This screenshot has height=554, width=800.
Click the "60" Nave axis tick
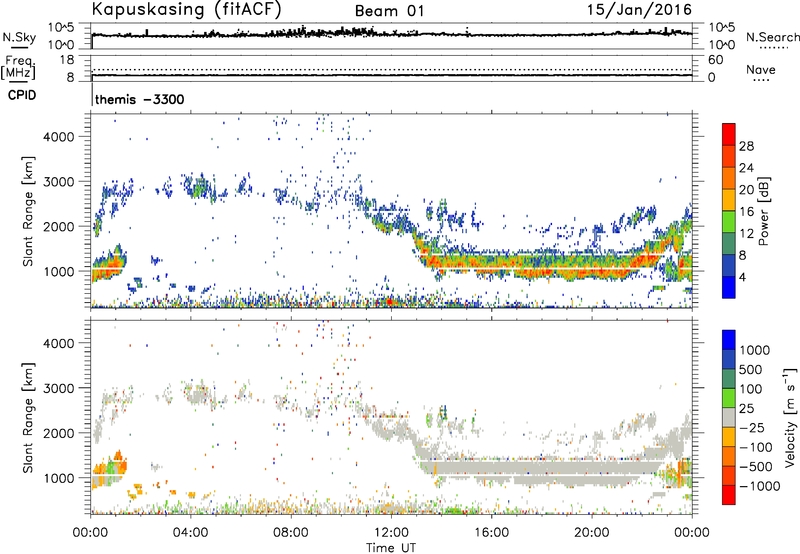715,60
